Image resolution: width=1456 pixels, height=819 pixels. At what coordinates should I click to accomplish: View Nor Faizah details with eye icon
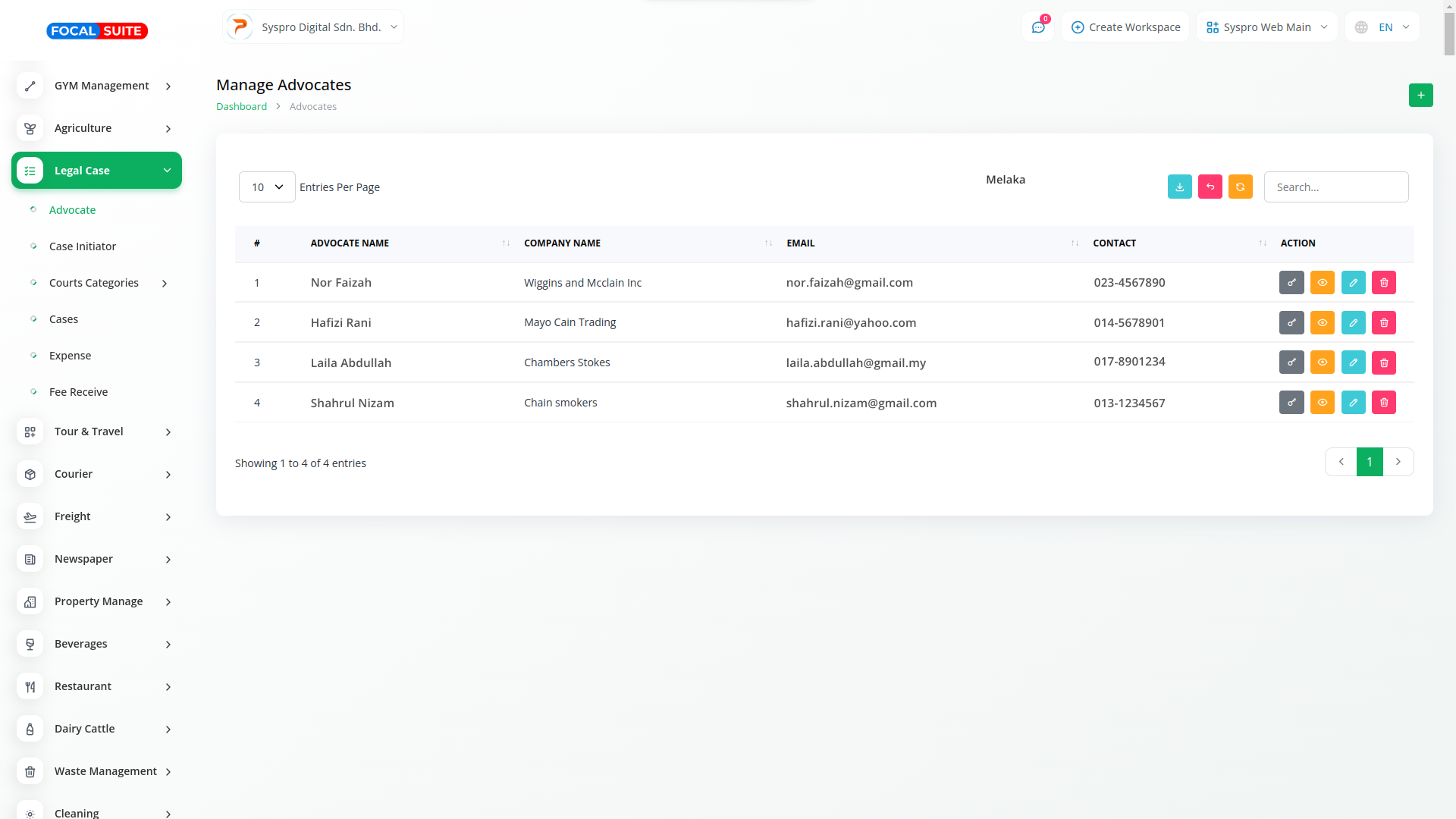click(x=1322, y=283)
